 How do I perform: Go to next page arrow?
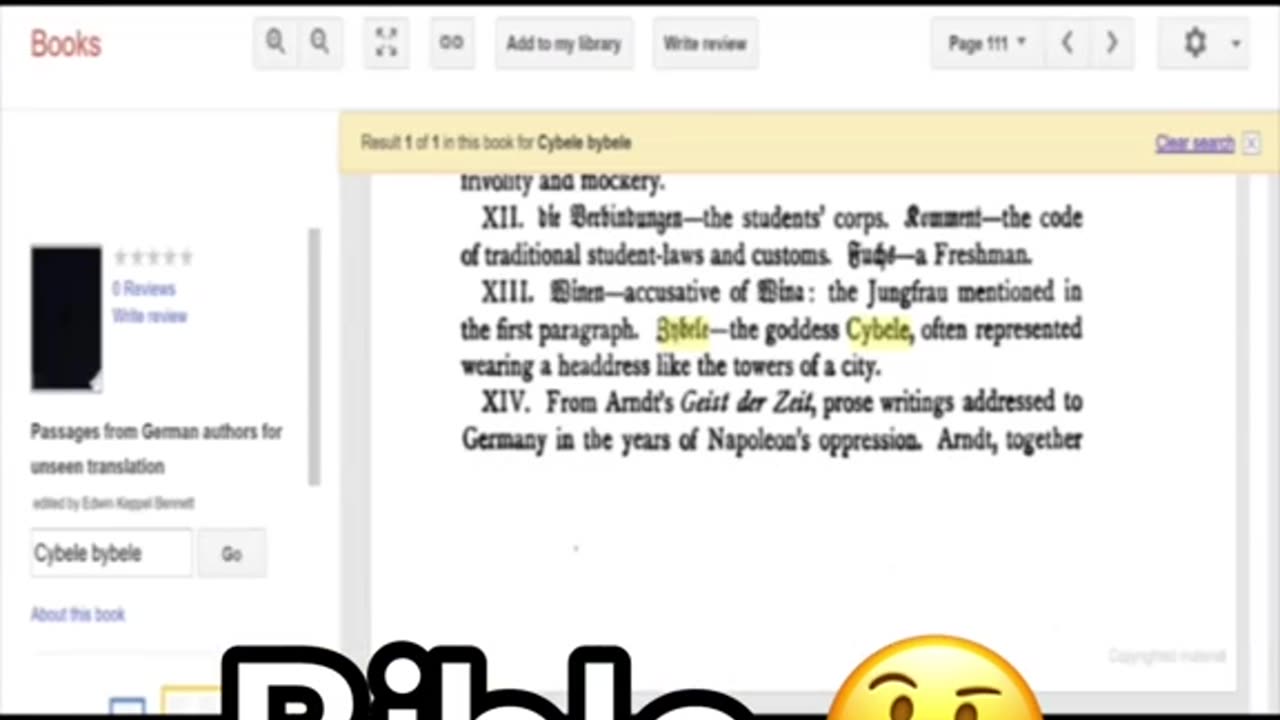1111,43
